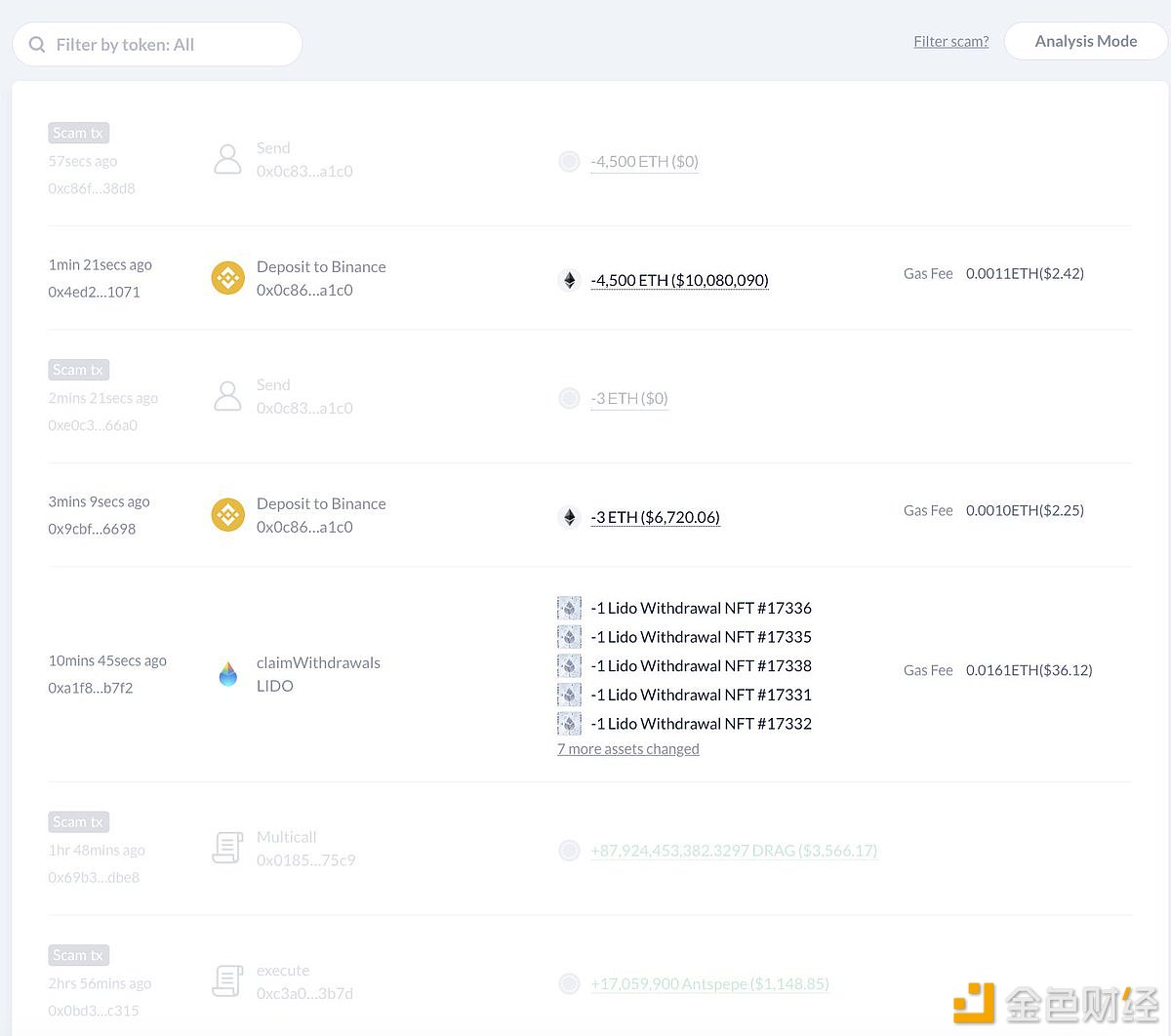
Task: Expand 7 more assets changed
Action: click(627, 749)
